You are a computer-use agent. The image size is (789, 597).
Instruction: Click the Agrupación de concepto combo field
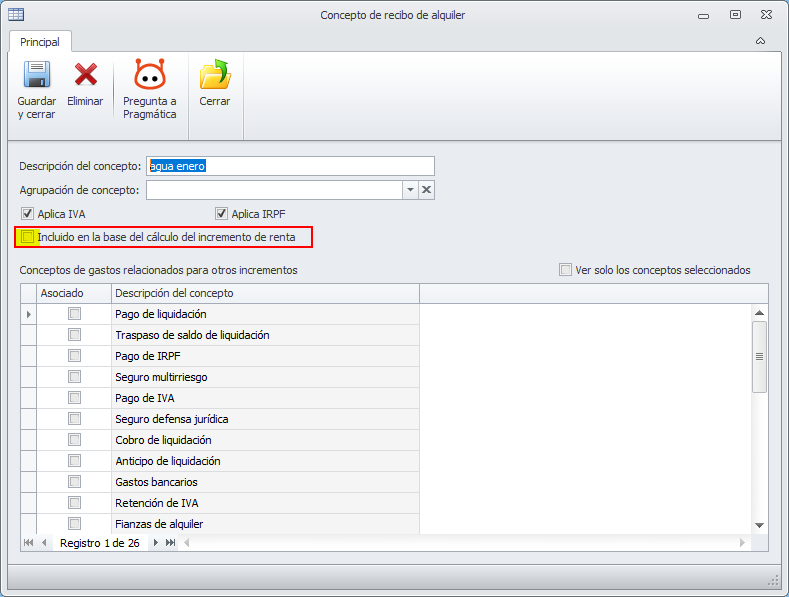pos(274,190)
